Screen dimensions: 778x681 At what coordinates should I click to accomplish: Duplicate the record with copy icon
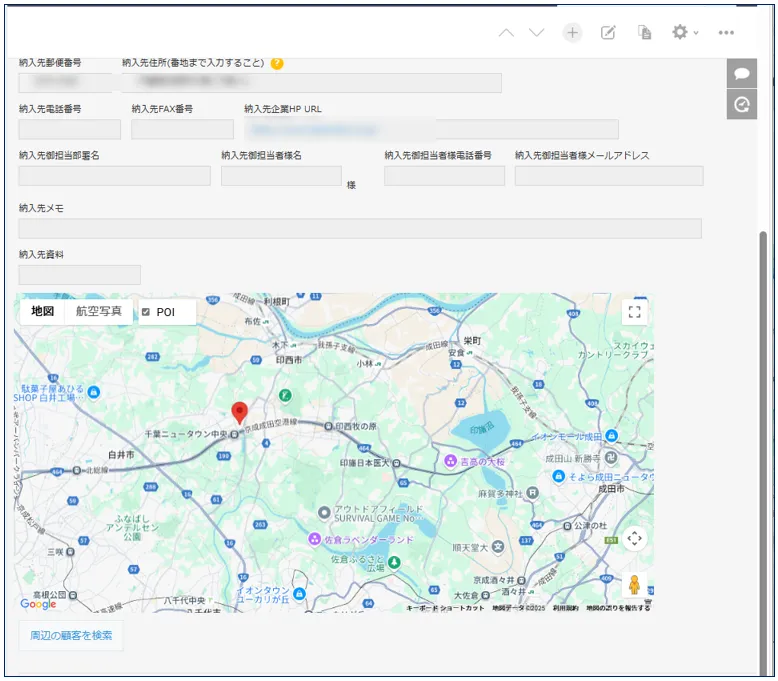coord(644,33)
